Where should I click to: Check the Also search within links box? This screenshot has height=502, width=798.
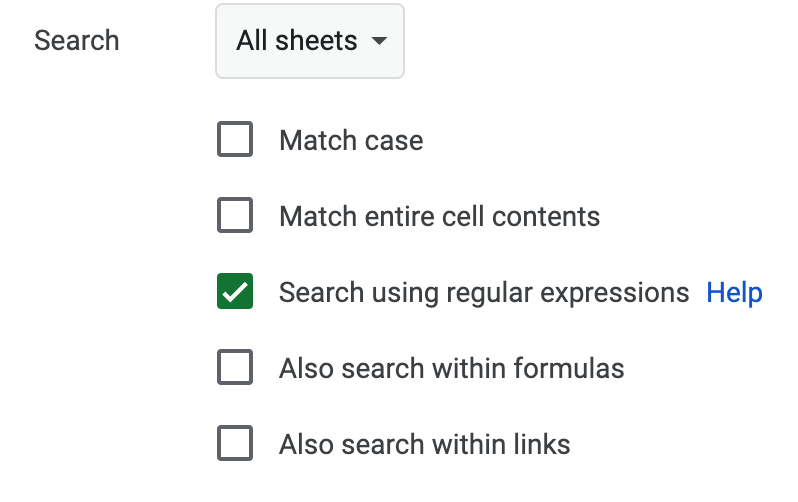[x=235, y=444]
